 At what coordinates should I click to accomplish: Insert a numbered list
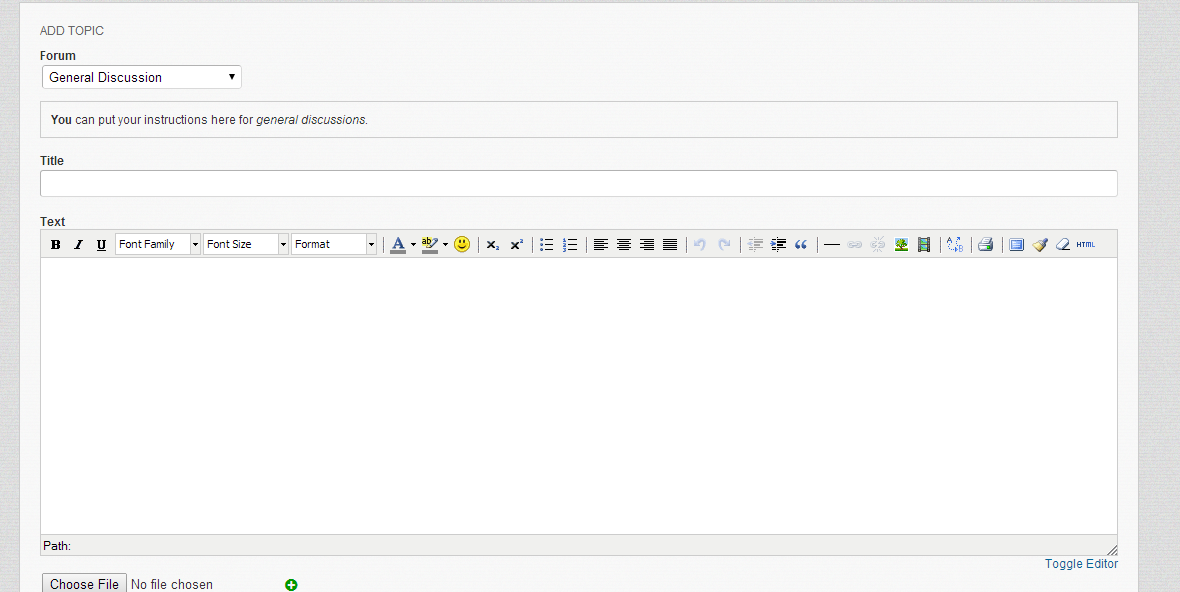click(570, 245)
